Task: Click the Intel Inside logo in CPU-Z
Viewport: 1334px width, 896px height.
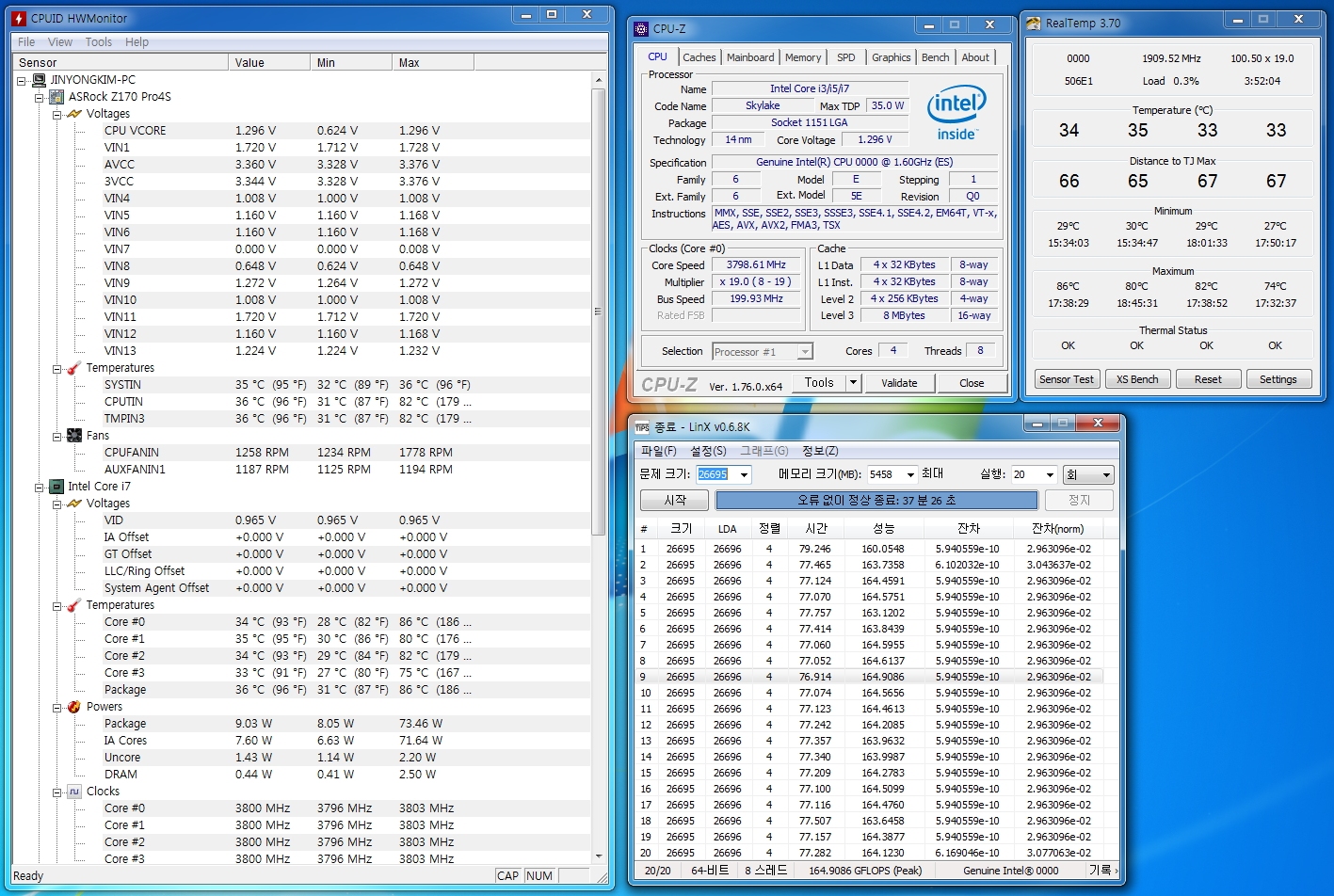Action: click(956, 113)
